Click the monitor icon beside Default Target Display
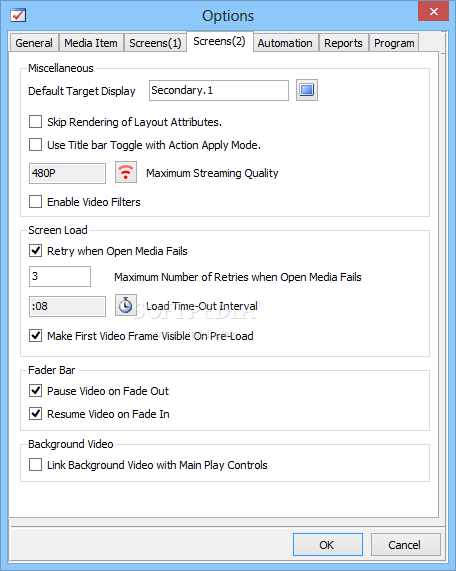Image resolution: width=456 pixels, height=571 pixels. coord(307,90)
